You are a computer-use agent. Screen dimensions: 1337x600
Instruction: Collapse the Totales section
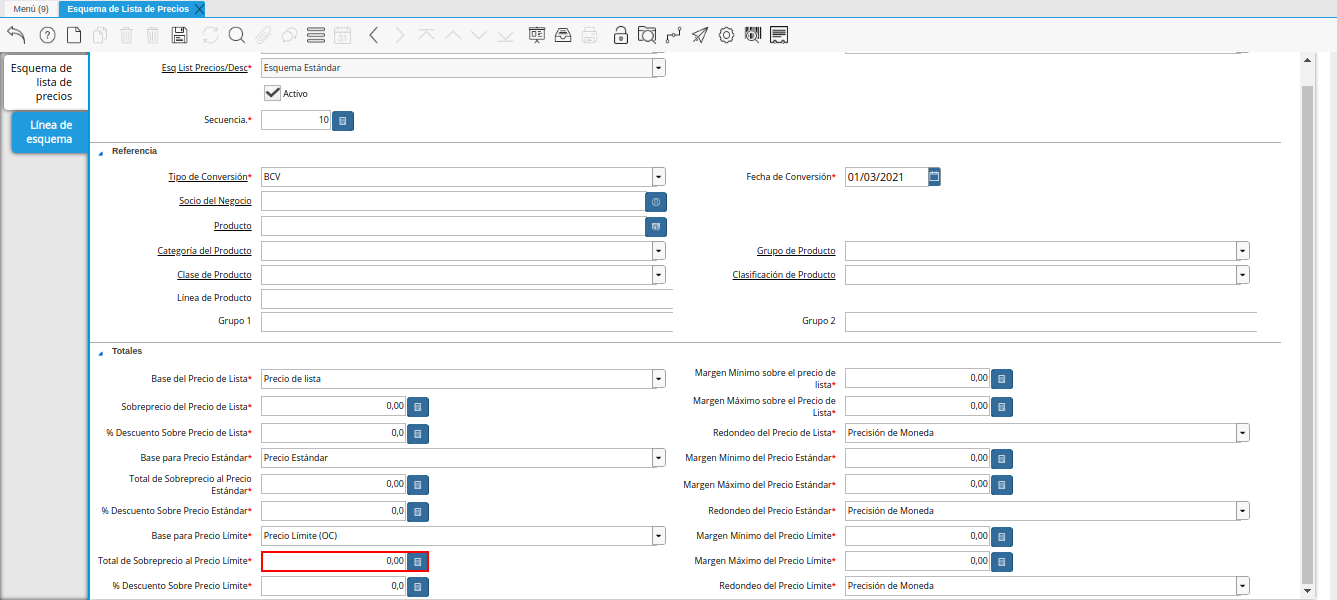coord(100,353)
